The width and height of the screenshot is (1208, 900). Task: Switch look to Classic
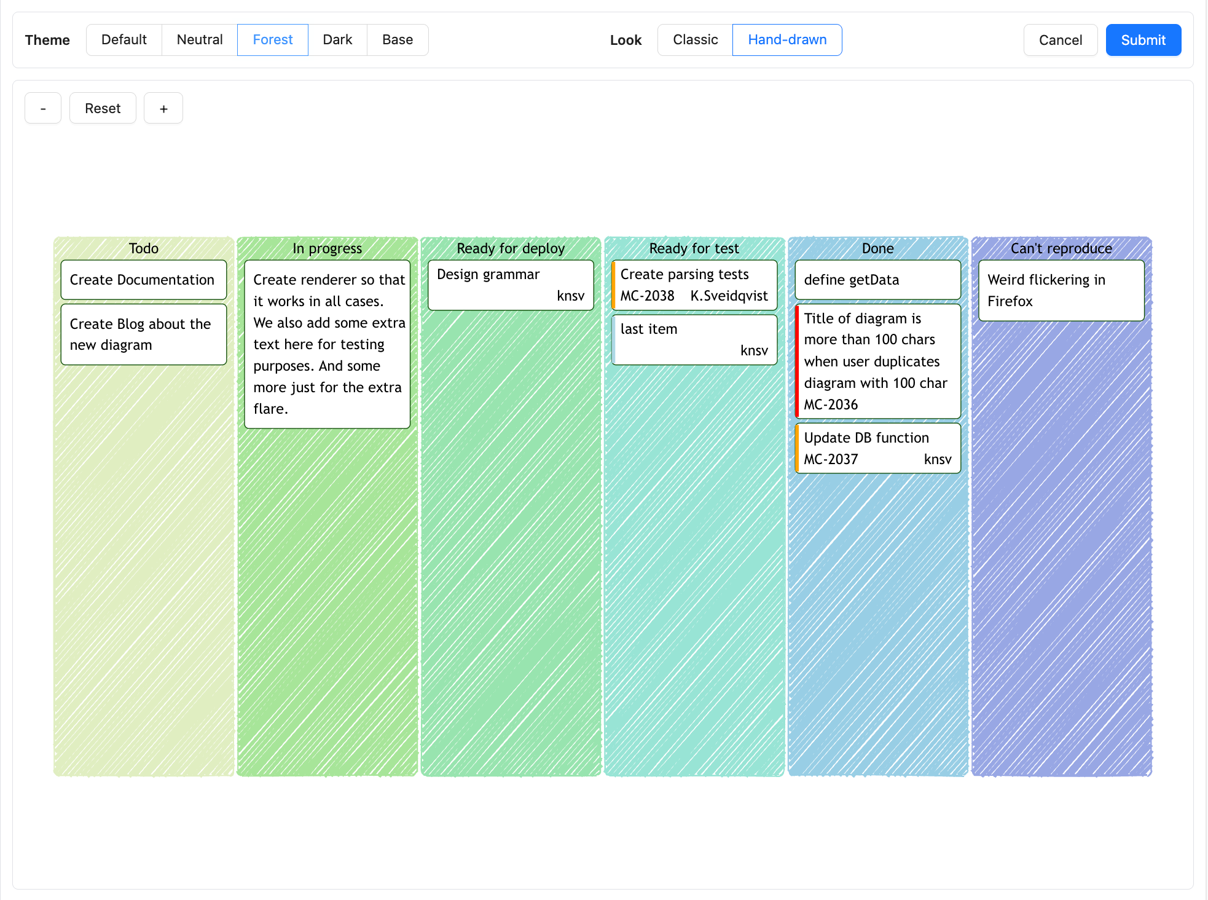click(x=693, y=40)
